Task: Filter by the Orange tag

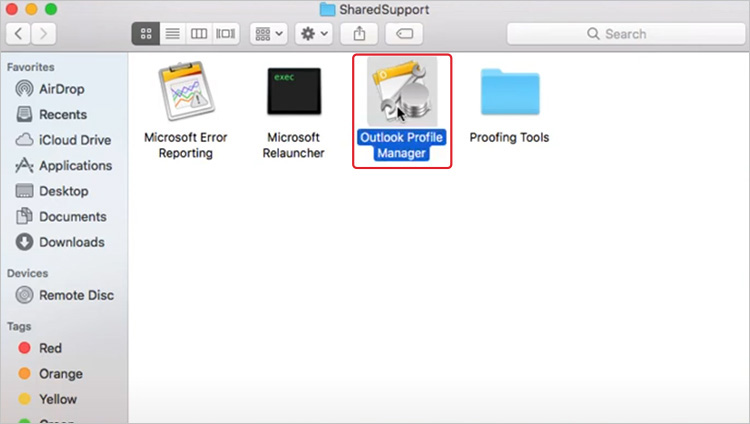Action: [50, 373]
